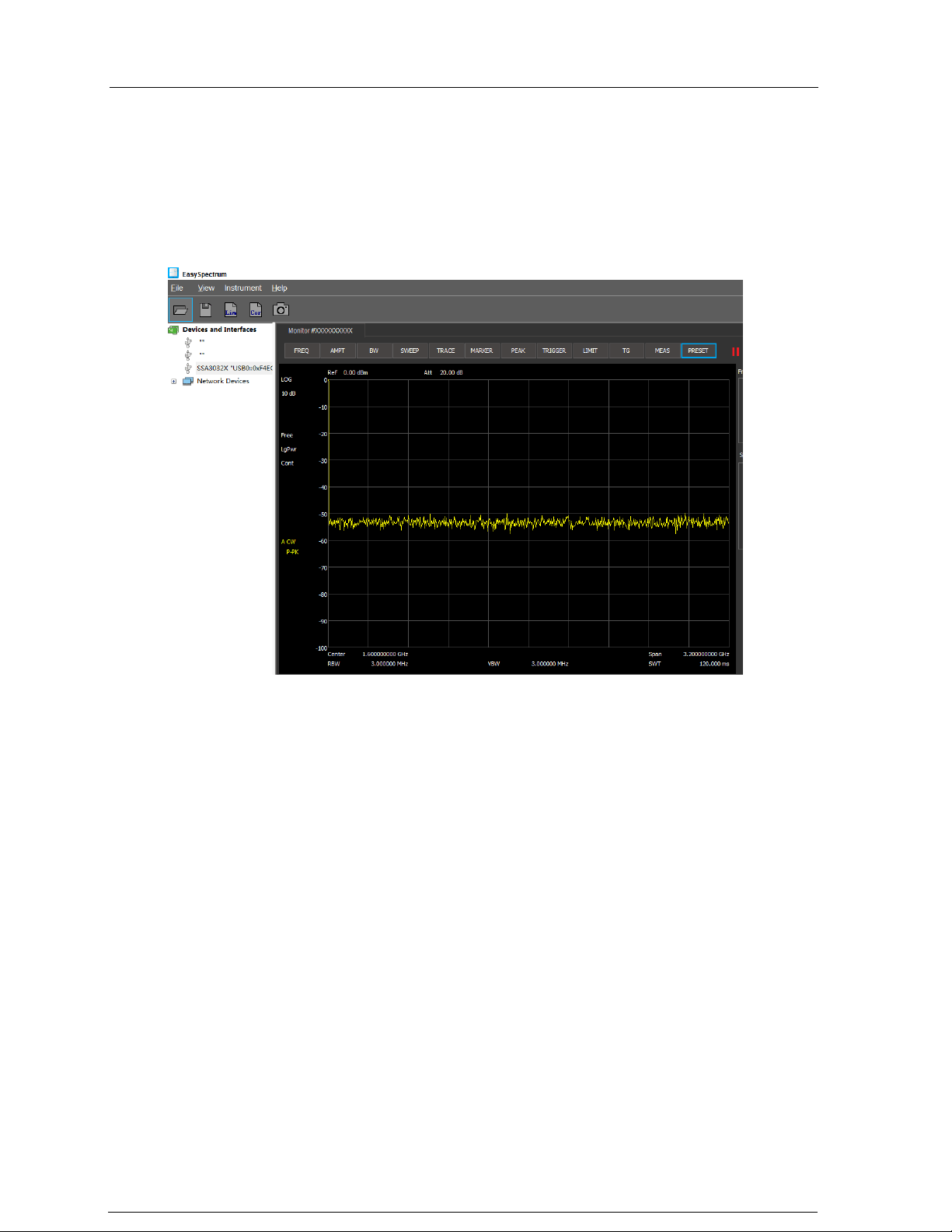The height and width of the screenshot is (1232, 952).
Task: Click the yellow P-PK detector label
Action: tap(292, 552)
